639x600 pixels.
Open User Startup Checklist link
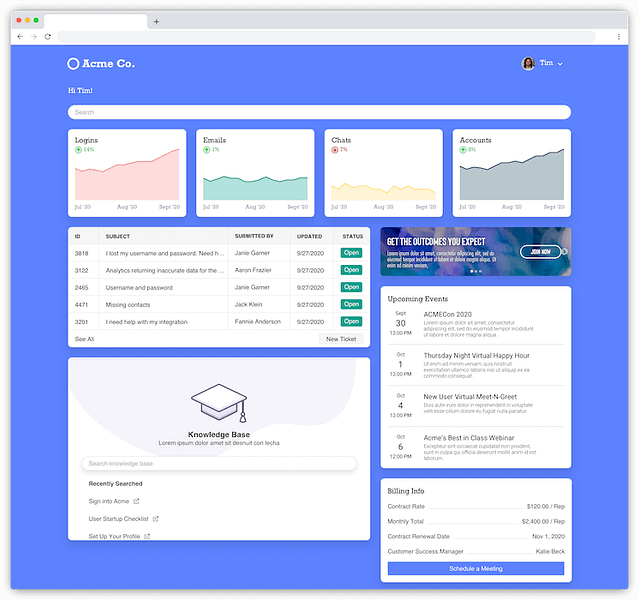119,518
